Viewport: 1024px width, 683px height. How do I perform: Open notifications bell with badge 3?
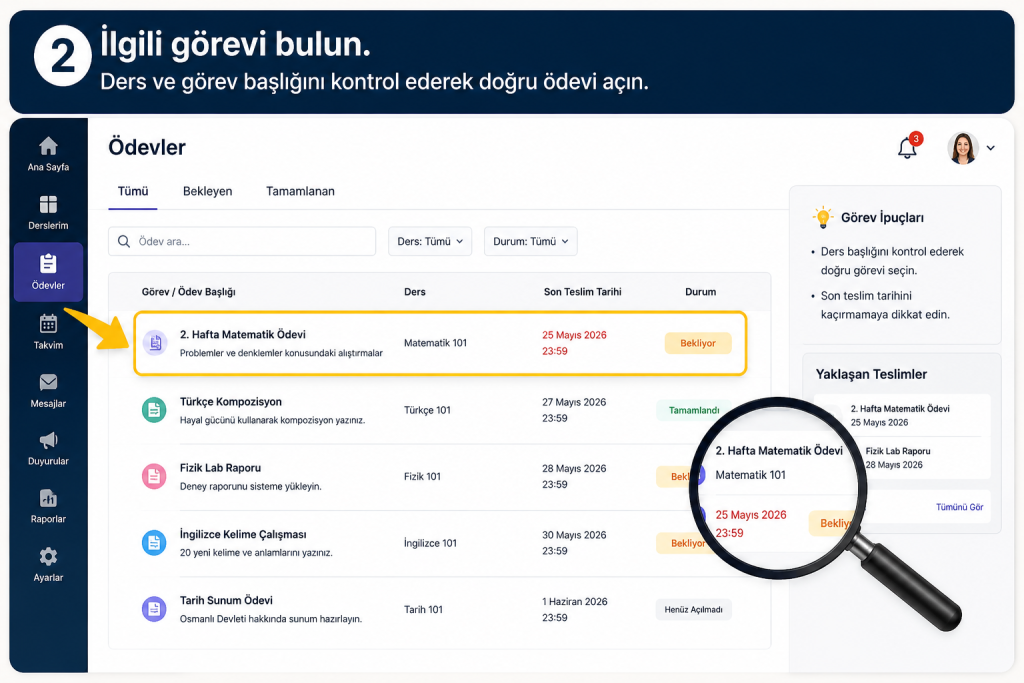tap(908, 148)
